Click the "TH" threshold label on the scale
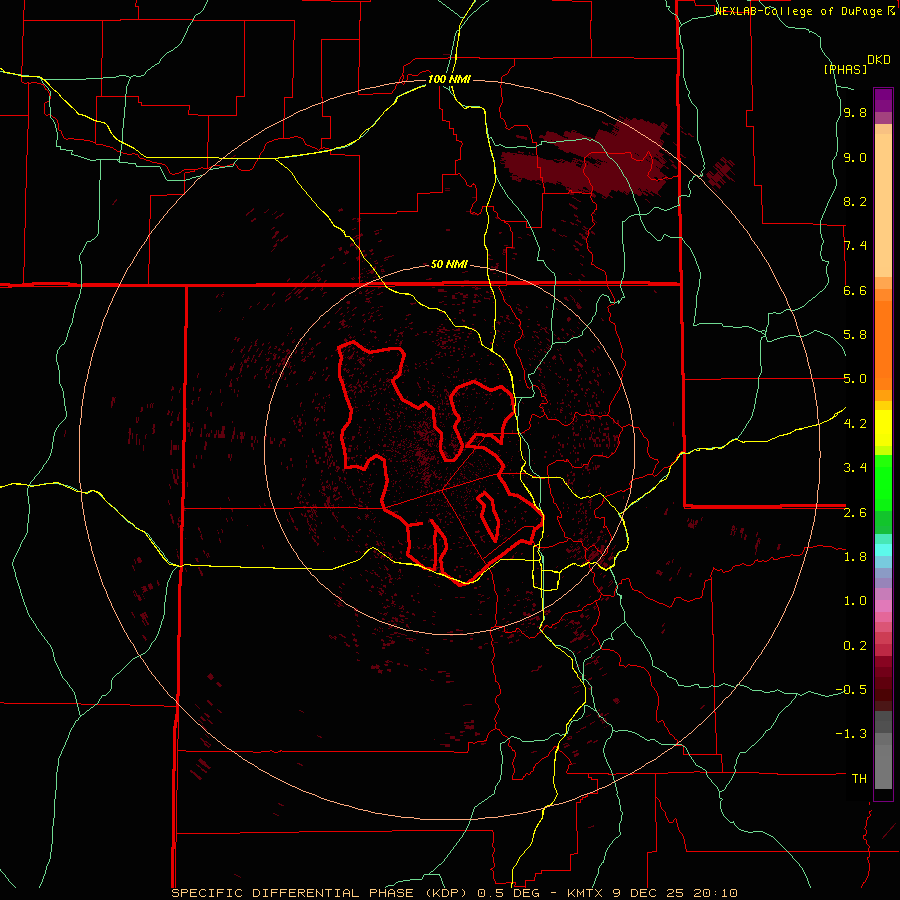The height and width of the screenshot is (900, 900). pyautogui.click(x=859, y=779)
